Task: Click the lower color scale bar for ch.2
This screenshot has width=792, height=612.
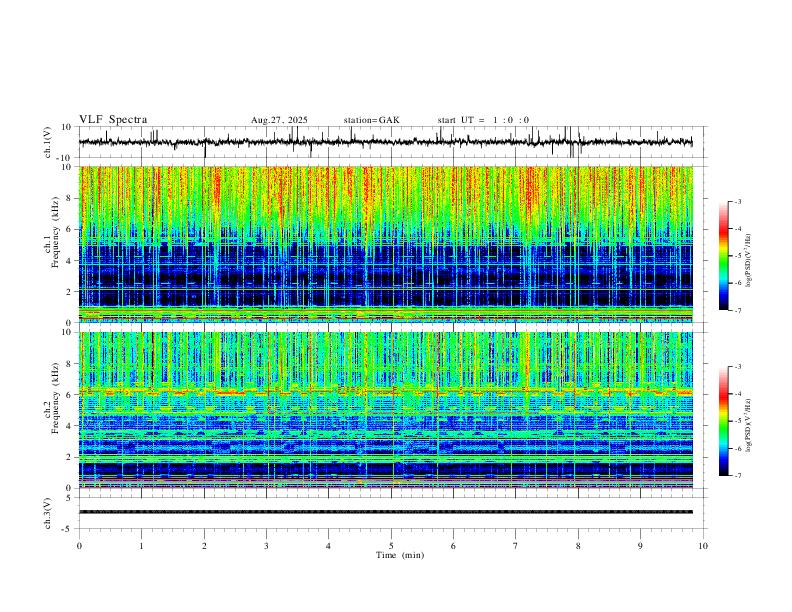Action: coord(724,421)
